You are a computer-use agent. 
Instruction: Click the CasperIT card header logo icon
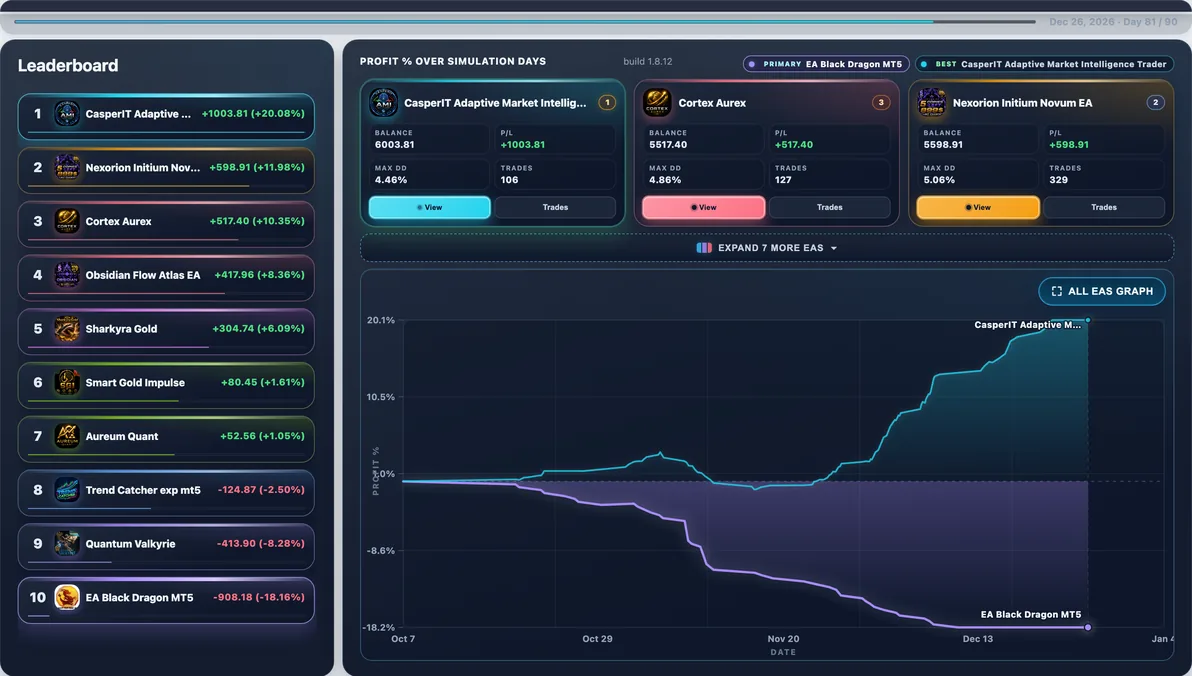coord(383,103)
